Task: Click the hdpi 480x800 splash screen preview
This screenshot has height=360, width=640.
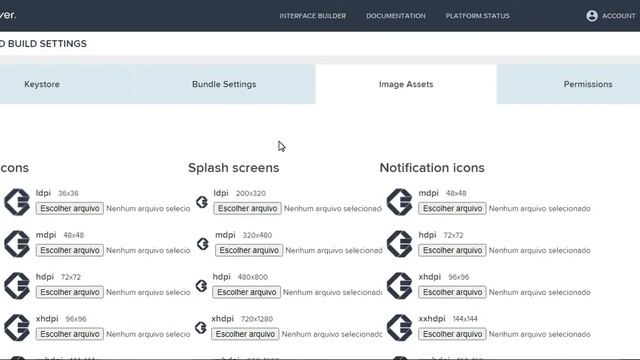Action: (x=201, y=286)
